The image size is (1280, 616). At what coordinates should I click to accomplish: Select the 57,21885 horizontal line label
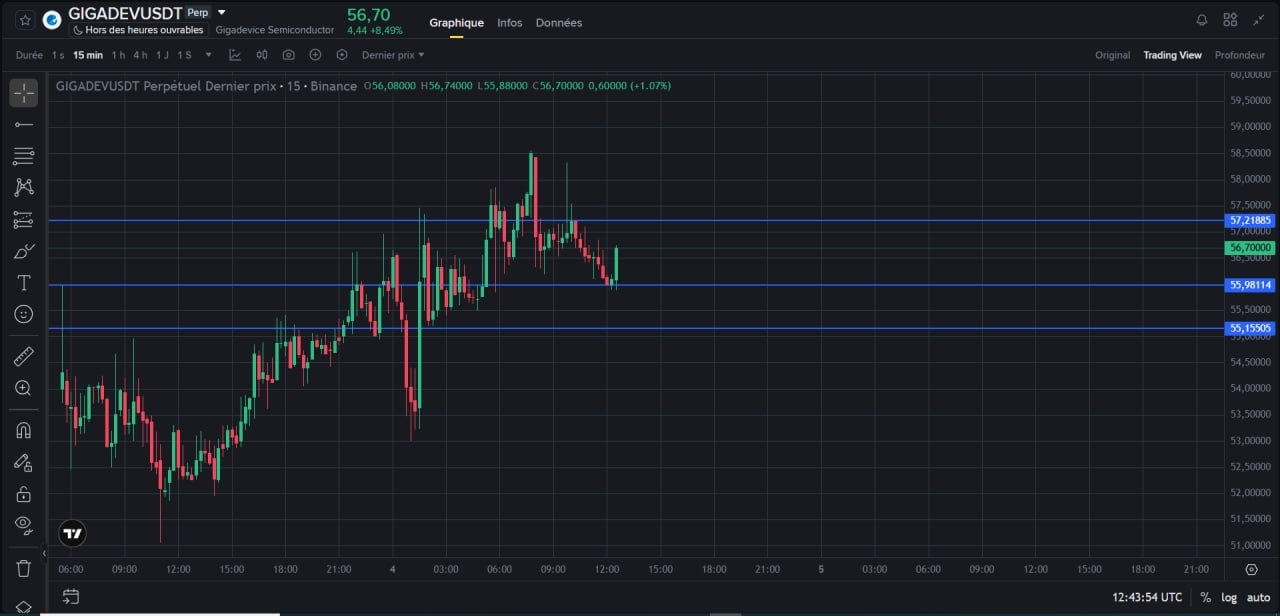point(1250,220)
